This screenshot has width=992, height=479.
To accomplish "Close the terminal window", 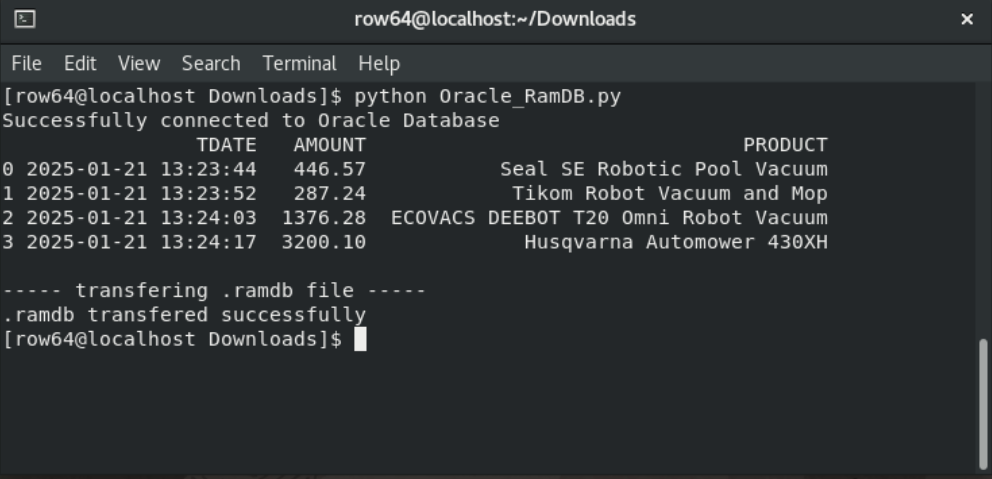I will pyautogui.click(x=967, y=19).
